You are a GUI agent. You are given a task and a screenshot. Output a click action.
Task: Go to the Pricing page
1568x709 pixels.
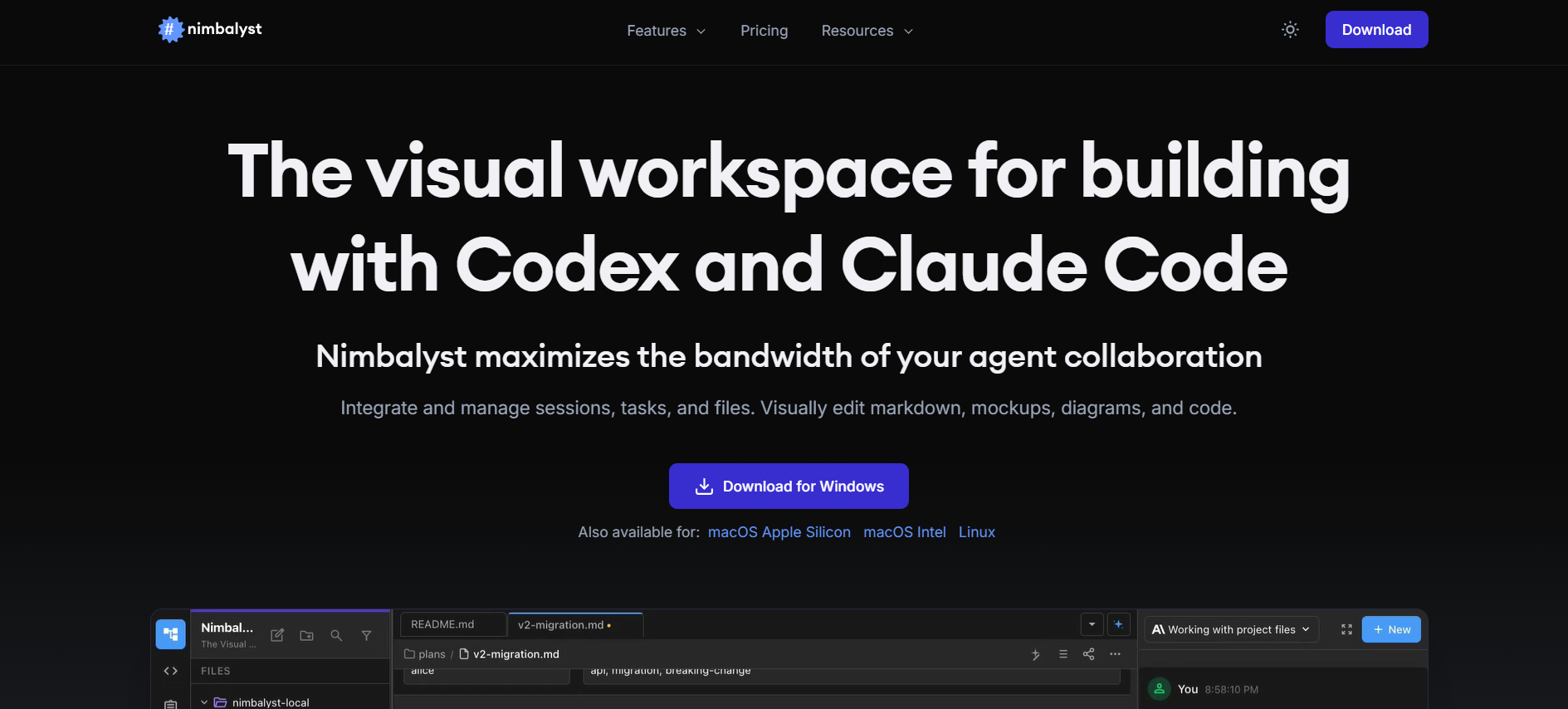click(764, 31)
